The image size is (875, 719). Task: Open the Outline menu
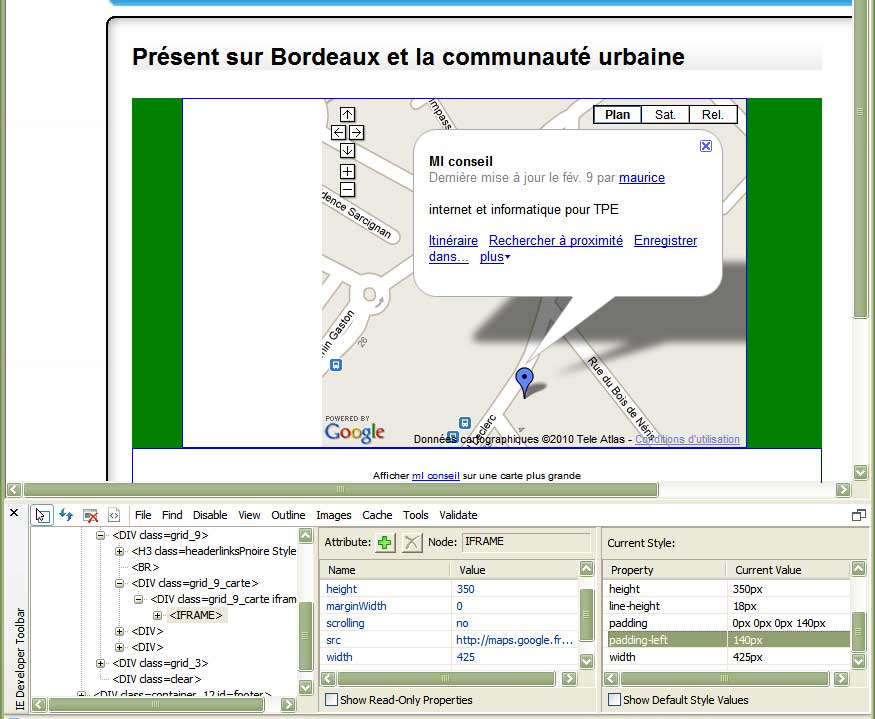click(x=288, y=515)
